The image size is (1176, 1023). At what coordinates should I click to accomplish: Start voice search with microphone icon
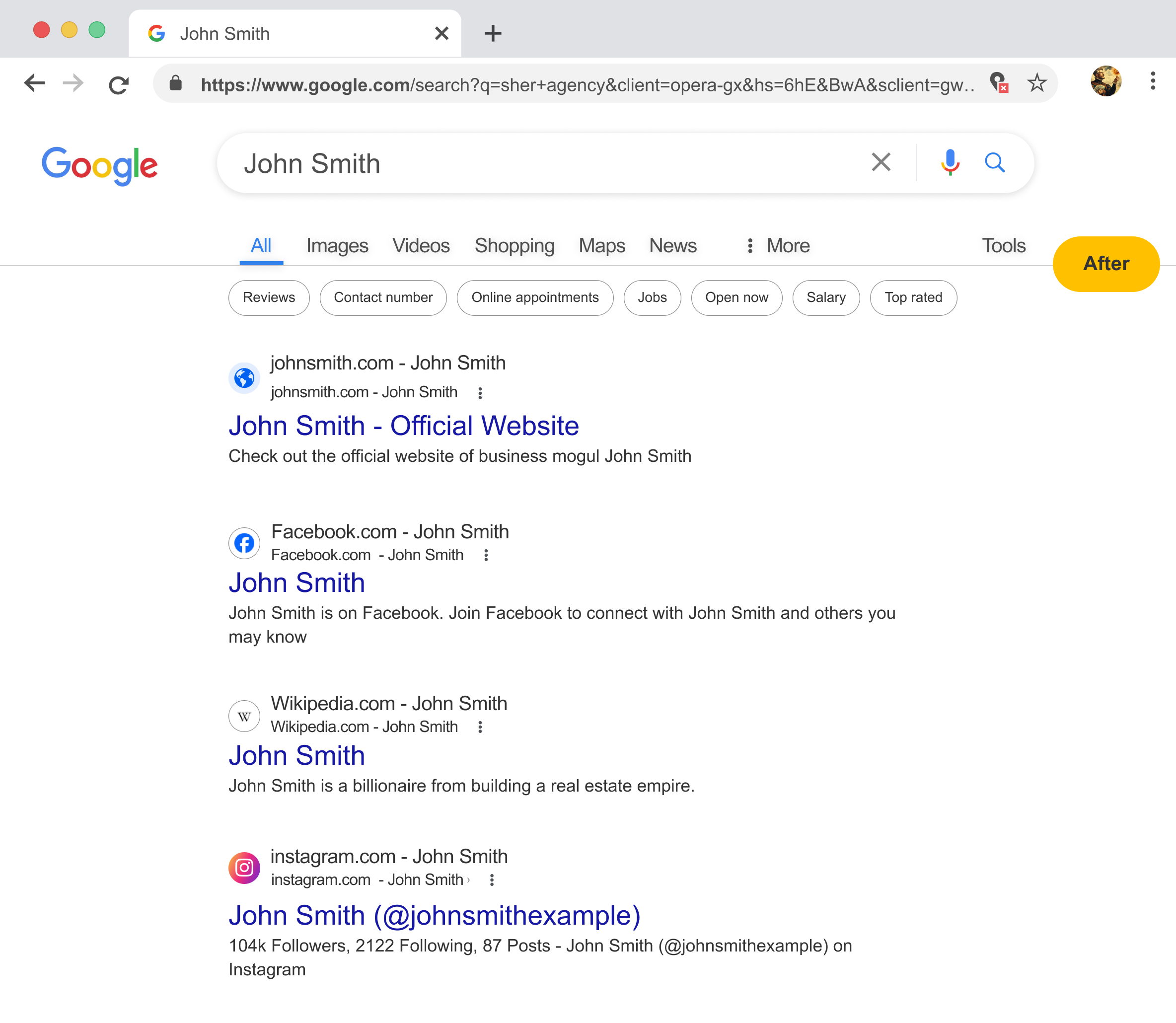tap(950, 163)
